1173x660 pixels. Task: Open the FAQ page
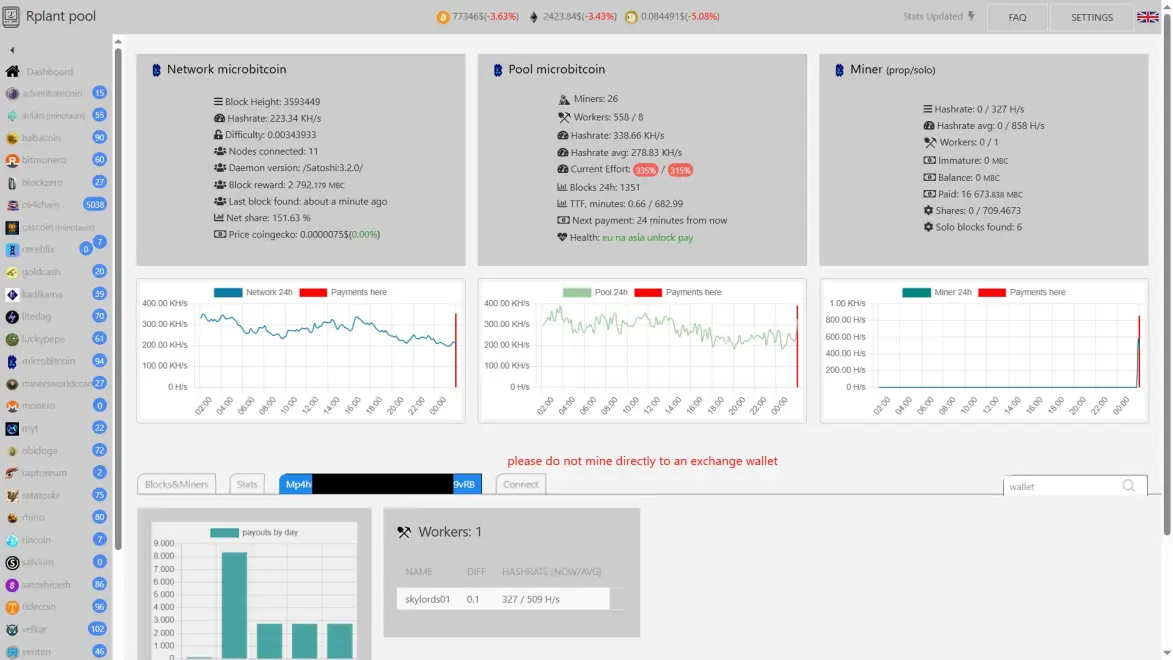click(1017, 16)
